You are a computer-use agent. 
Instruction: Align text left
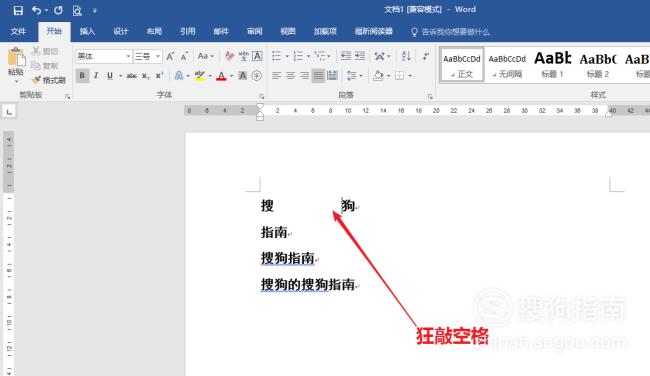point(276,75)
